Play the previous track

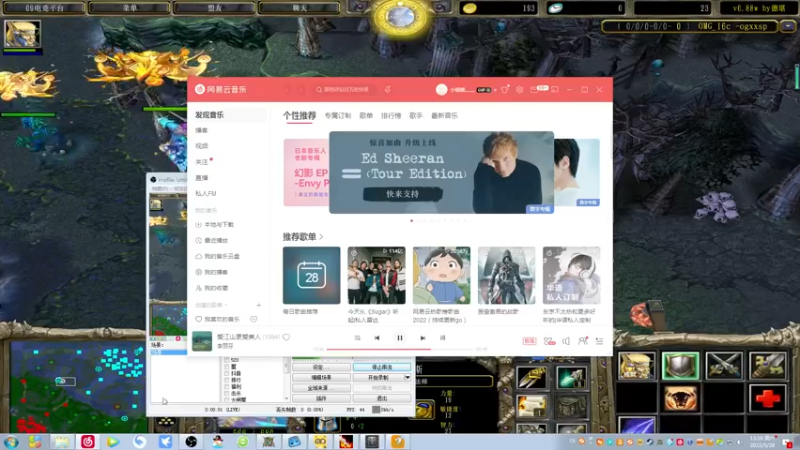[377, 338]
